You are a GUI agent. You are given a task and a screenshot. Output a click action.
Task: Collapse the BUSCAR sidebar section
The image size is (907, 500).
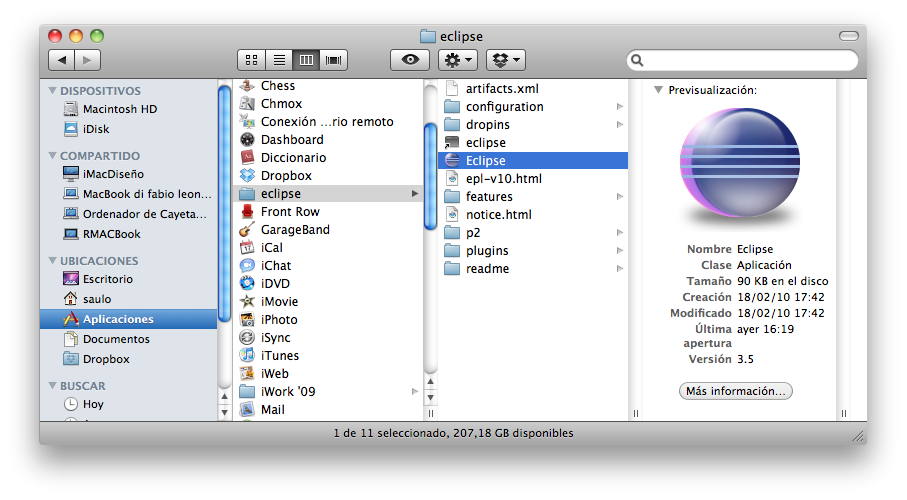tap(53, 385)
